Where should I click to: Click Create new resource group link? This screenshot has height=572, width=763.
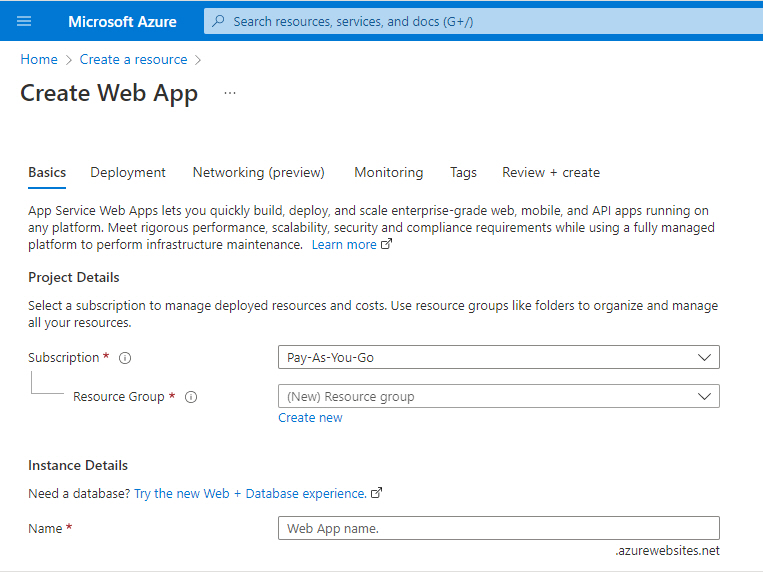310,418
